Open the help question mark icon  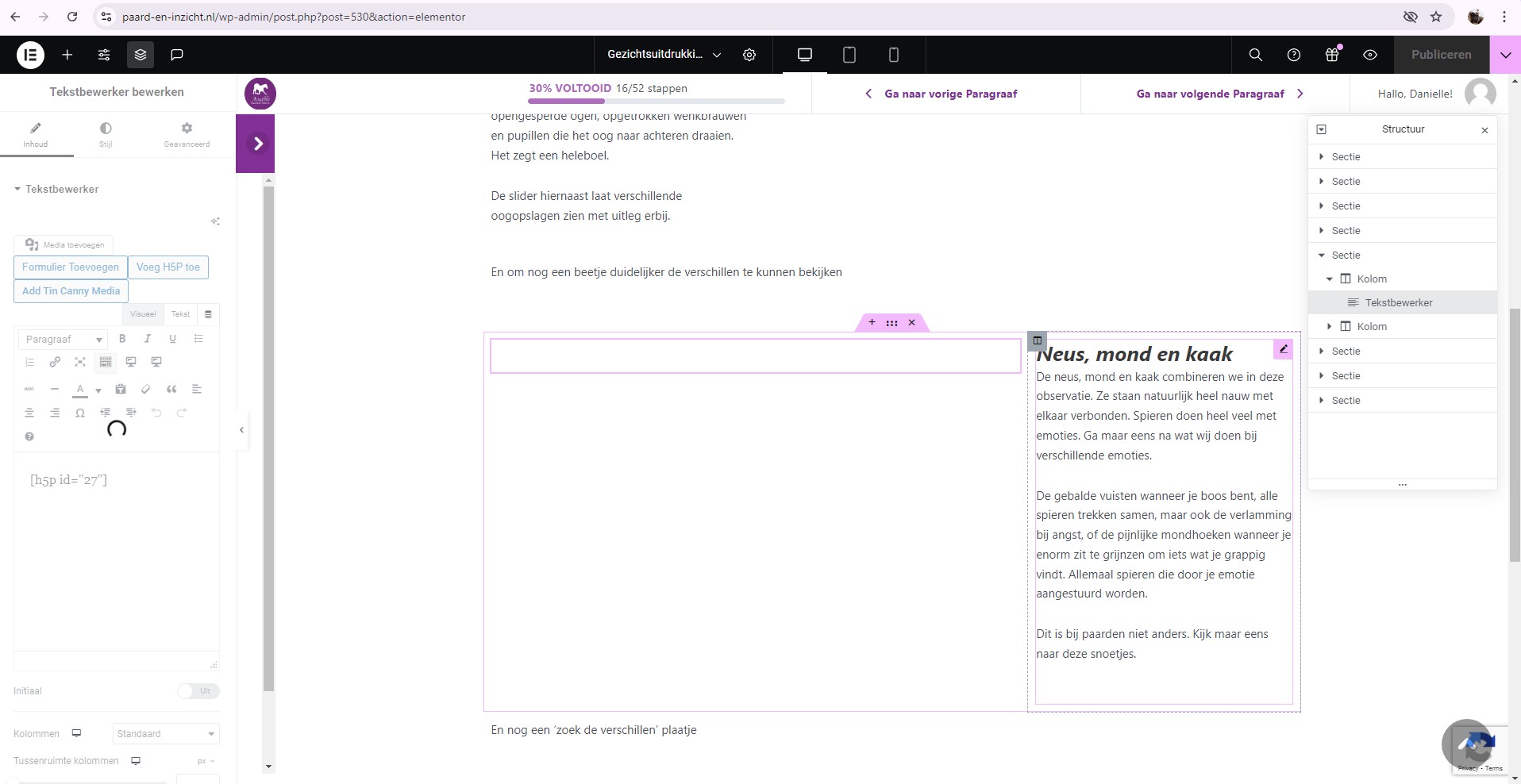(x=1294, y=55)
